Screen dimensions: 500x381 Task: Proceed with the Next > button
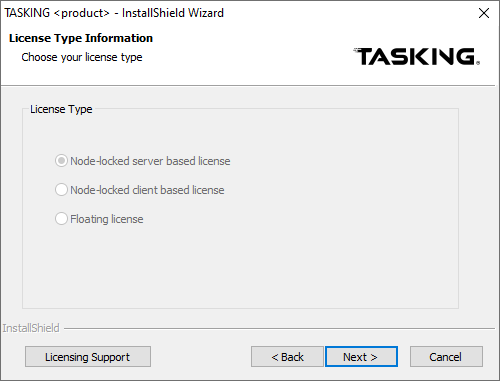361,357
